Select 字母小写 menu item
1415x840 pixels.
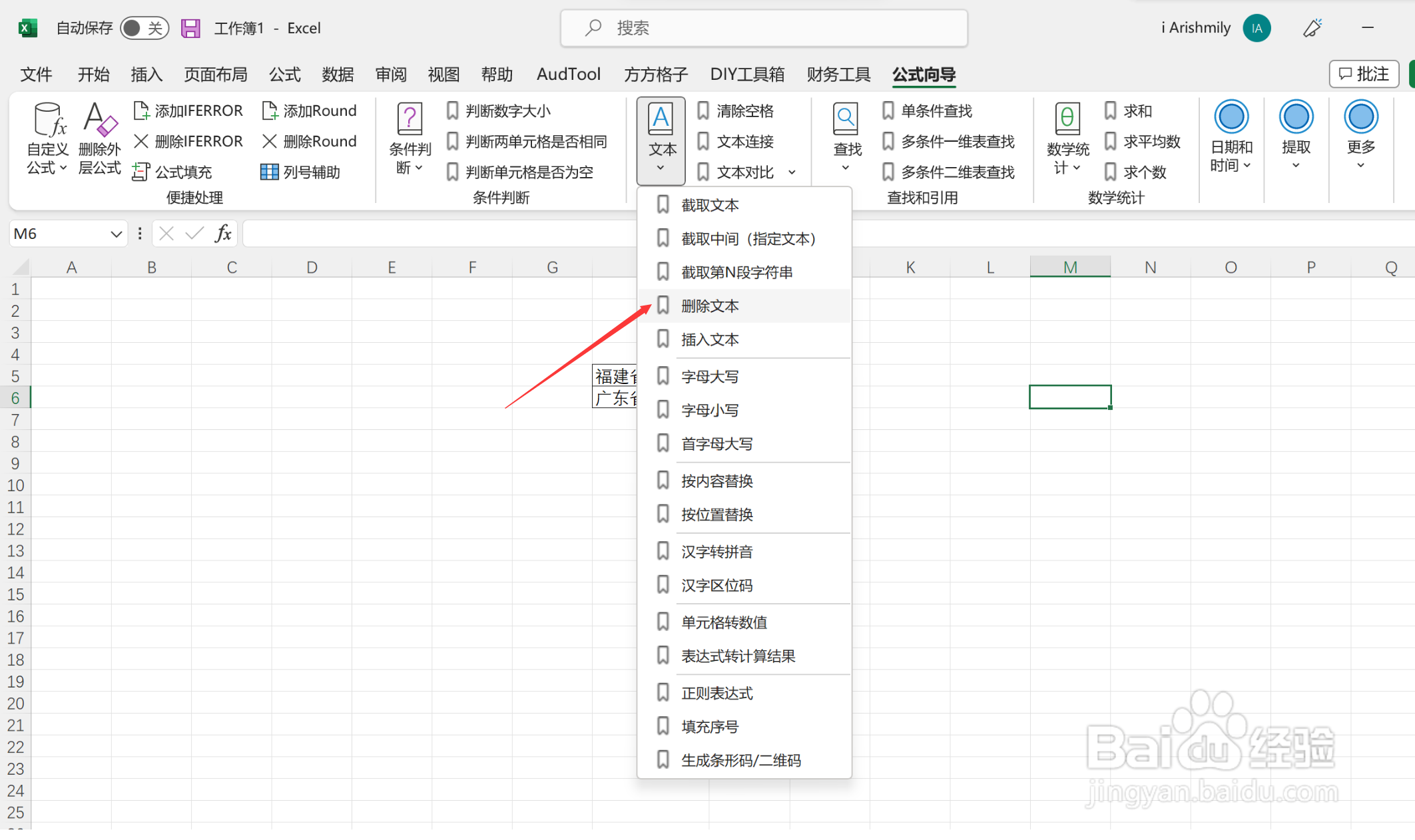[x=744, y=410]
